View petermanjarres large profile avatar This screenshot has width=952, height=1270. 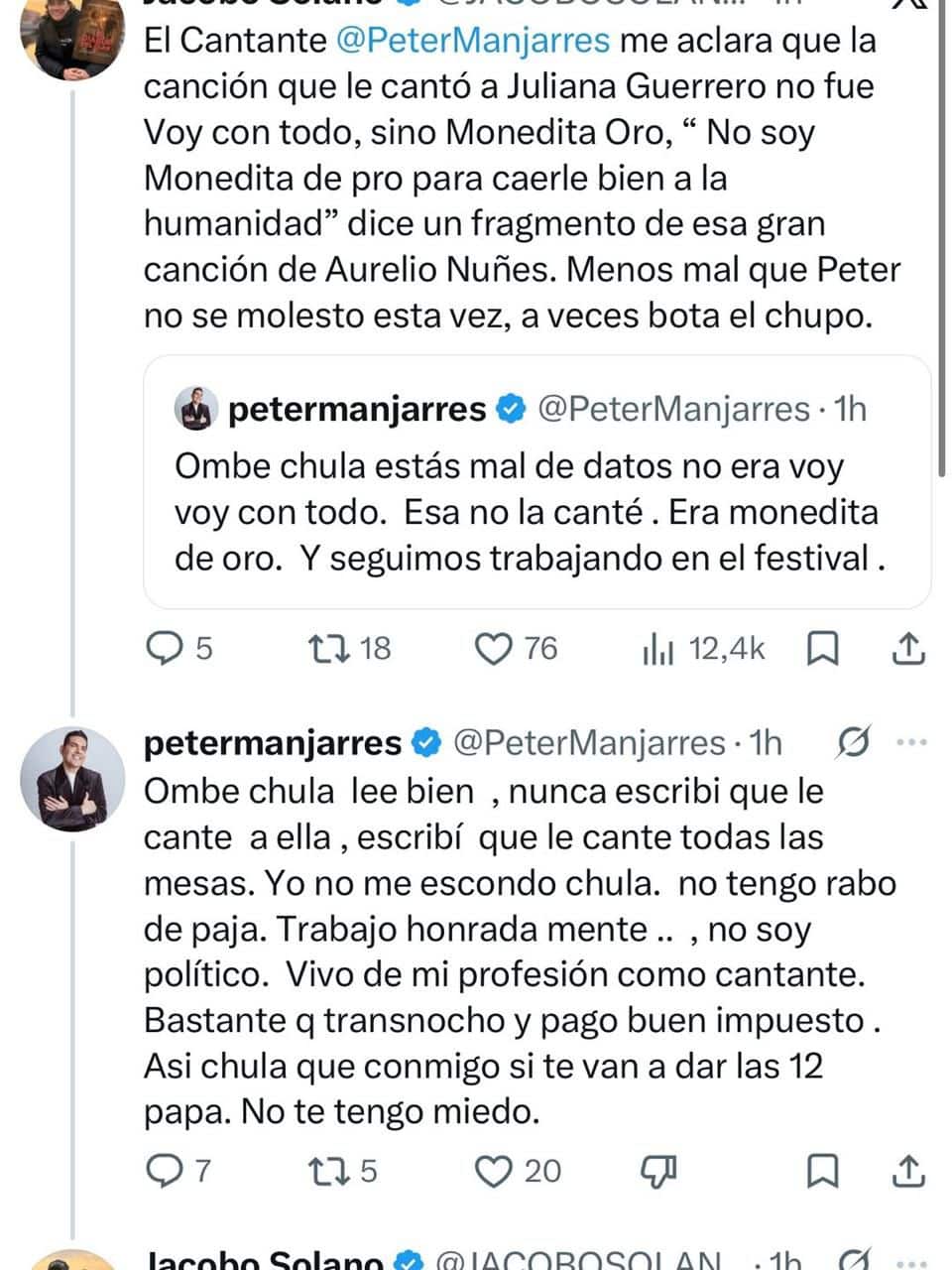(x=65, y=780)
